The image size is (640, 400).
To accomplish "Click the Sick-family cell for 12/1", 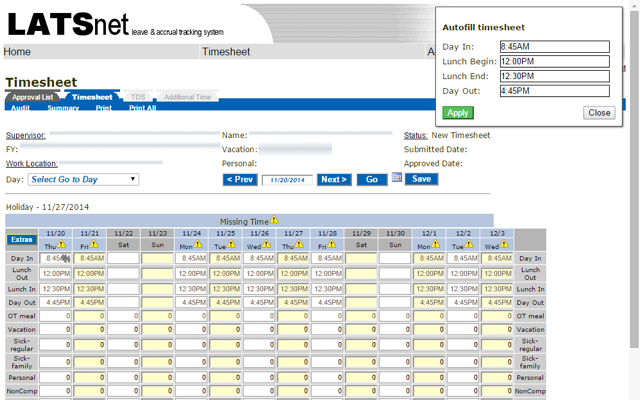I will (429, 362).
